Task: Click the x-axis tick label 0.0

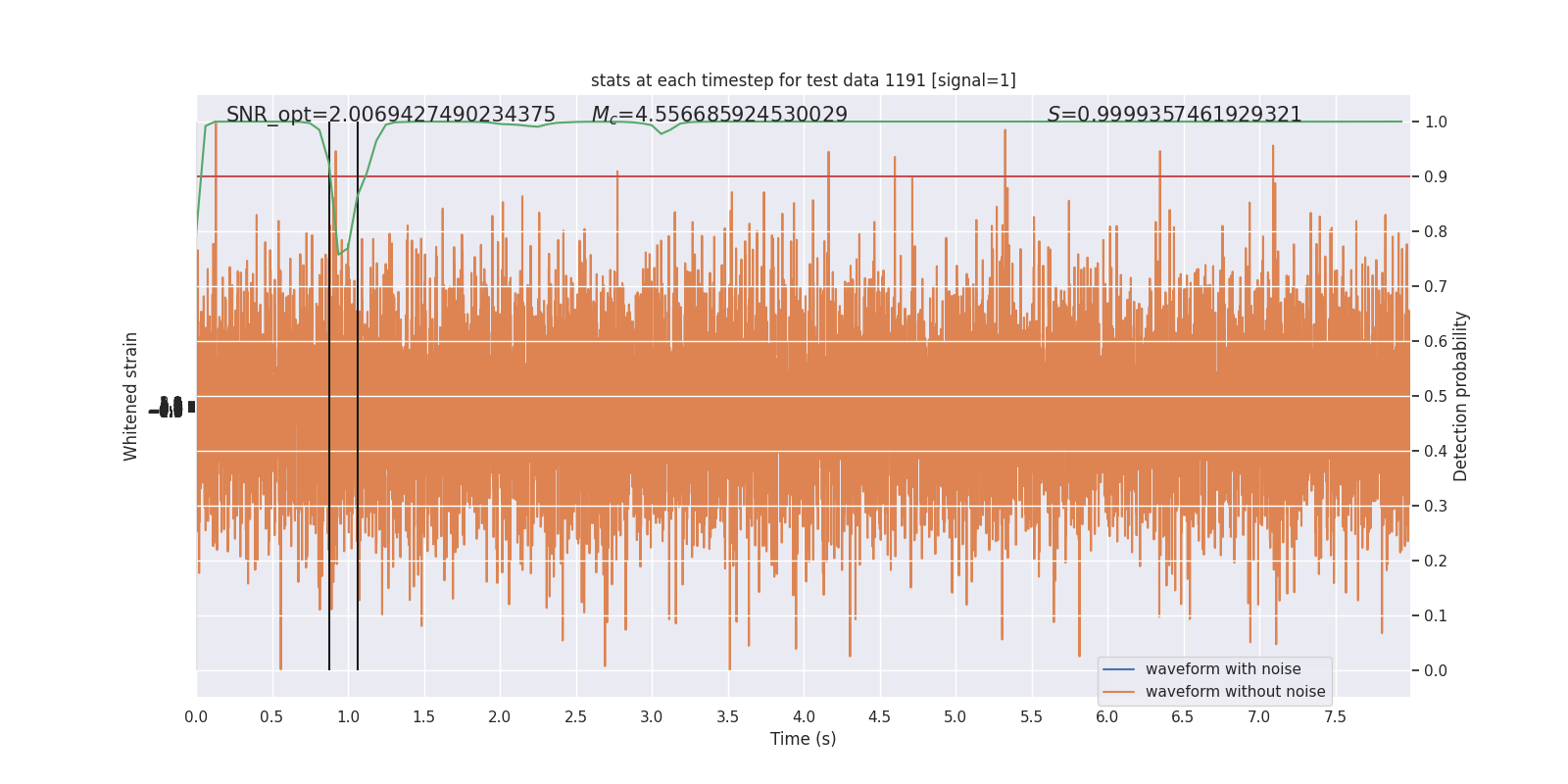Action: 196,717
